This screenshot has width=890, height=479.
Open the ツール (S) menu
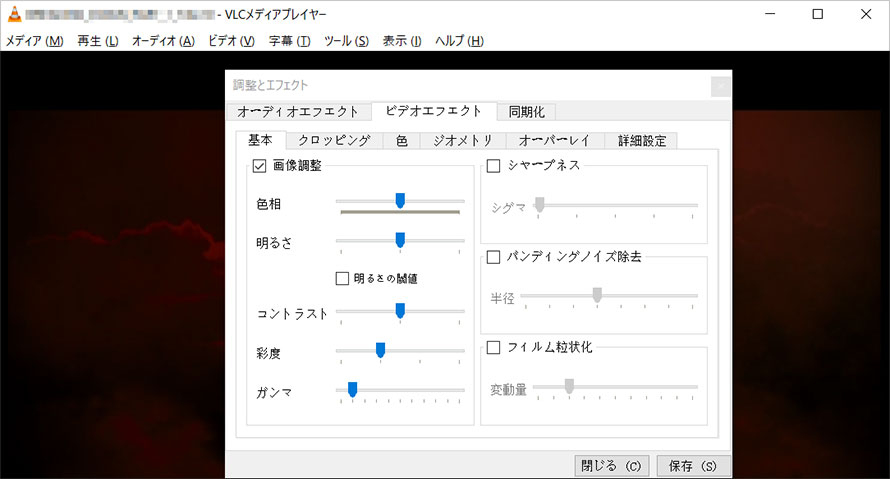pos(346,41)
